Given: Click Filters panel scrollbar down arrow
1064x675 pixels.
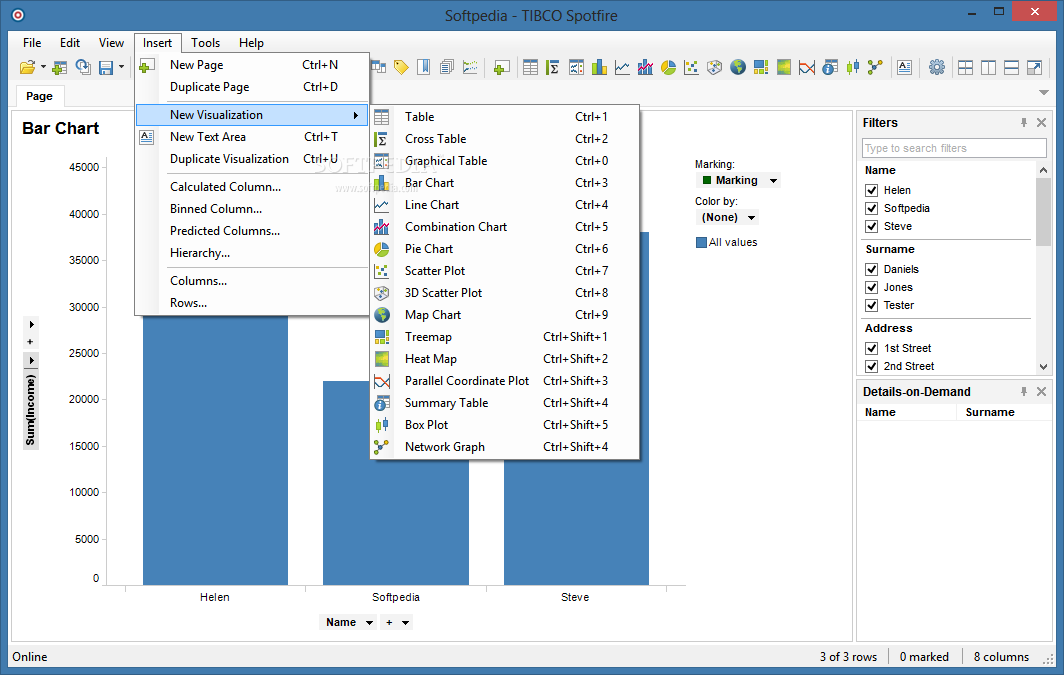Looking at the screenshot, I should 1044,367.
